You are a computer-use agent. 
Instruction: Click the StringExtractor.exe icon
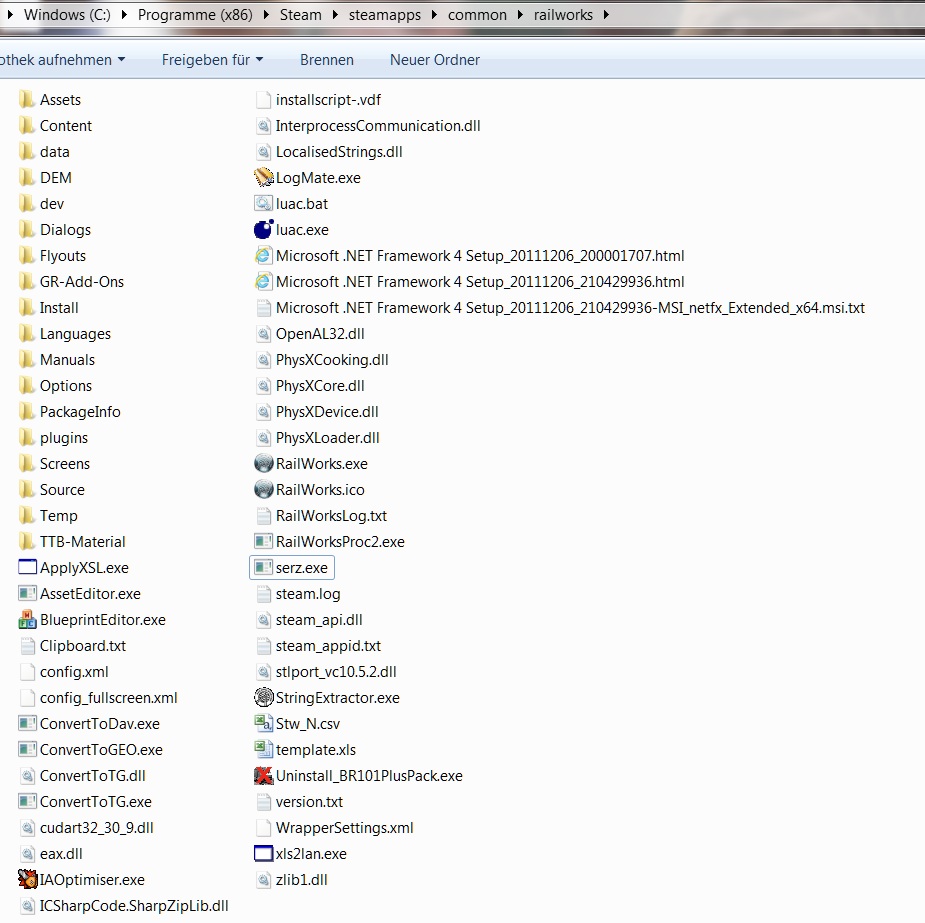pyautogui.click(x=264, y=698)
